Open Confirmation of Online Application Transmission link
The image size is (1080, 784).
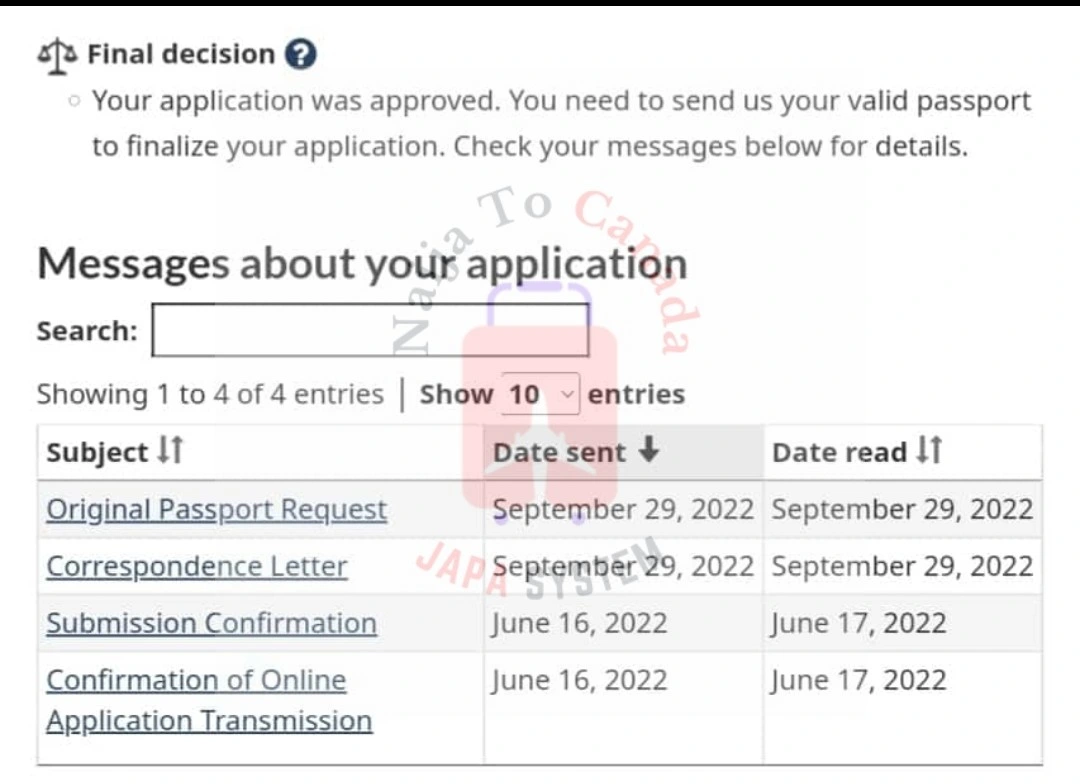[x=209, y=700]
